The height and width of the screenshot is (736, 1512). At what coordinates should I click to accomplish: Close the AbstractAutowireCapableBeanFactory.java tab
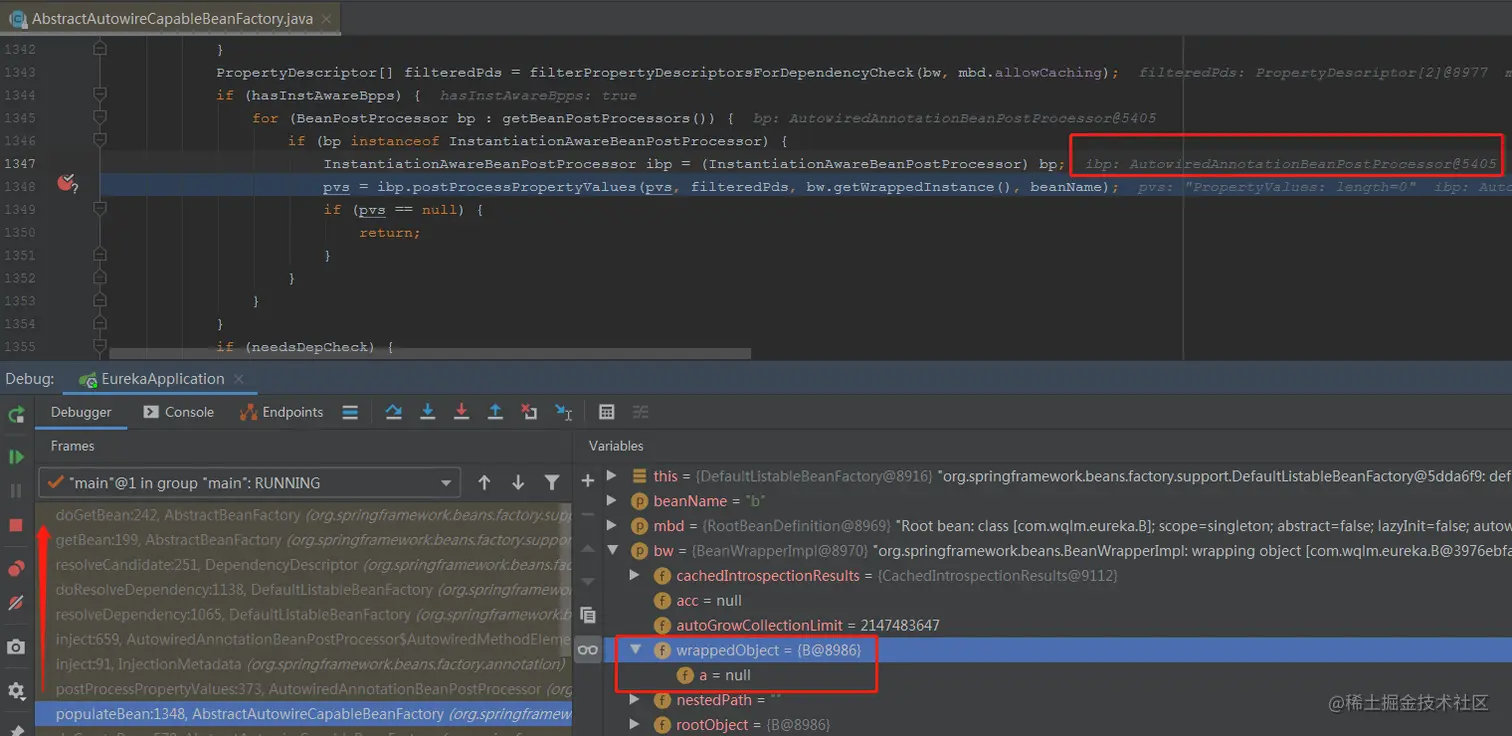click(x=326, y=19)
